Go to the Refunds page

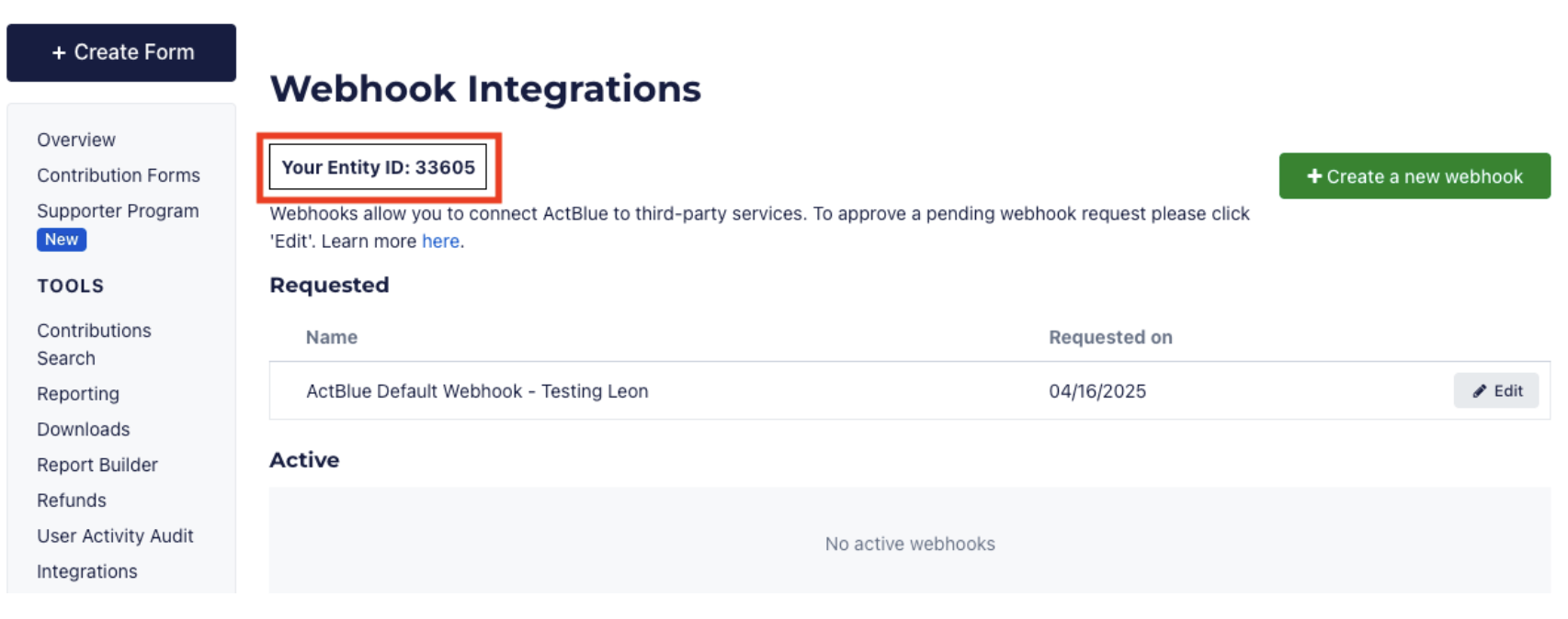coord(72,501)
